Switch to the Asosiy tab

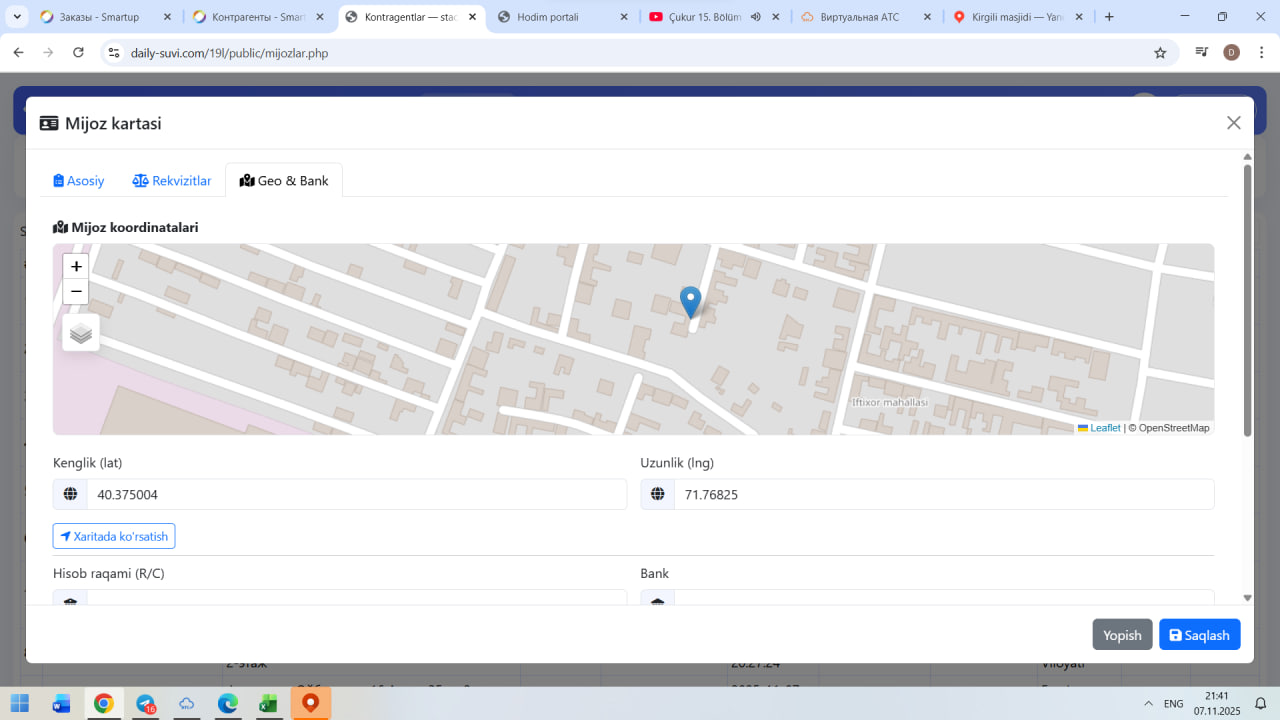click(79, 181)
